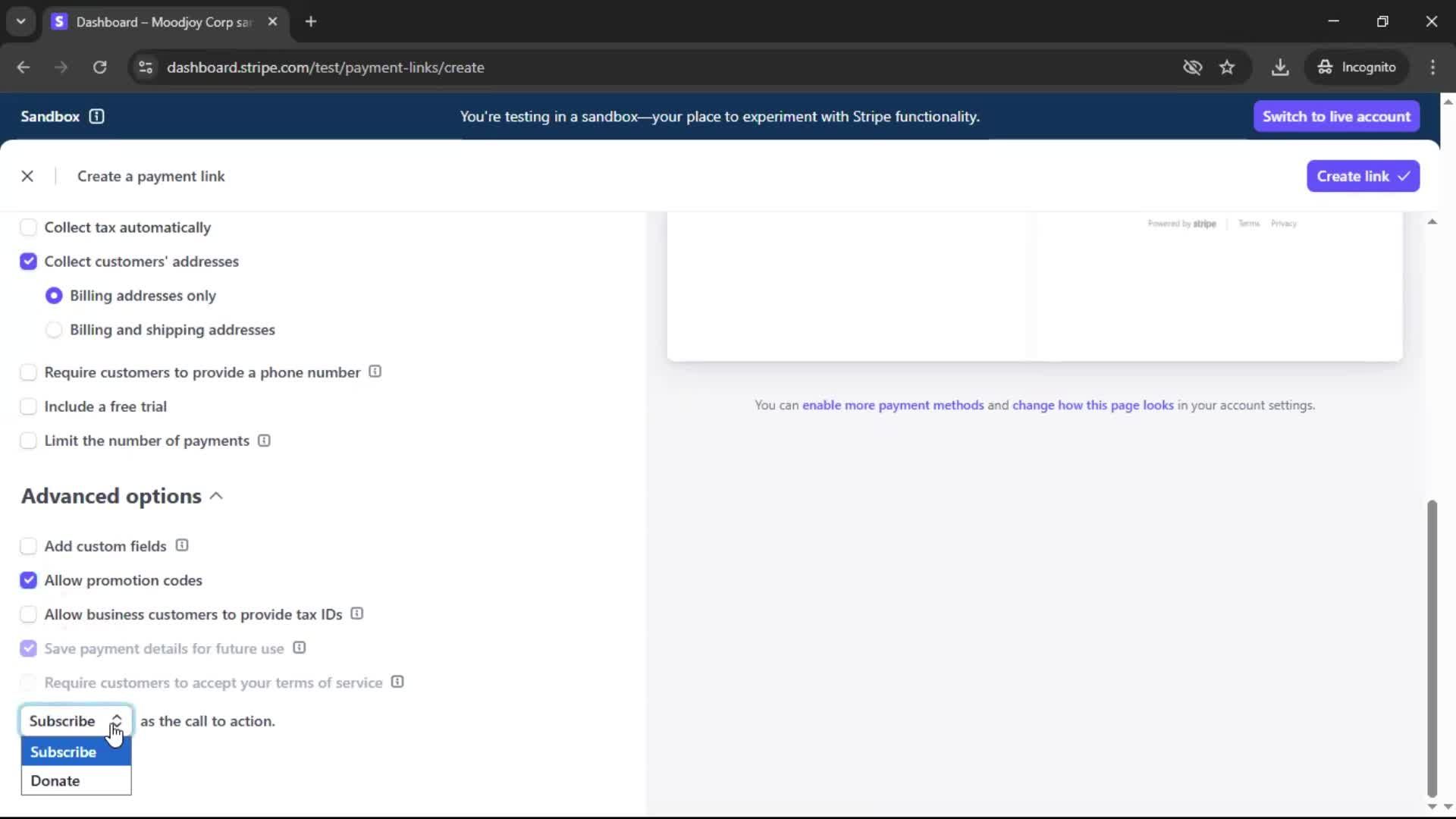This screenshot has width=1456, height=819.
Task: Click info icon beside Add custom fields
Action: [x=182, y=545]
